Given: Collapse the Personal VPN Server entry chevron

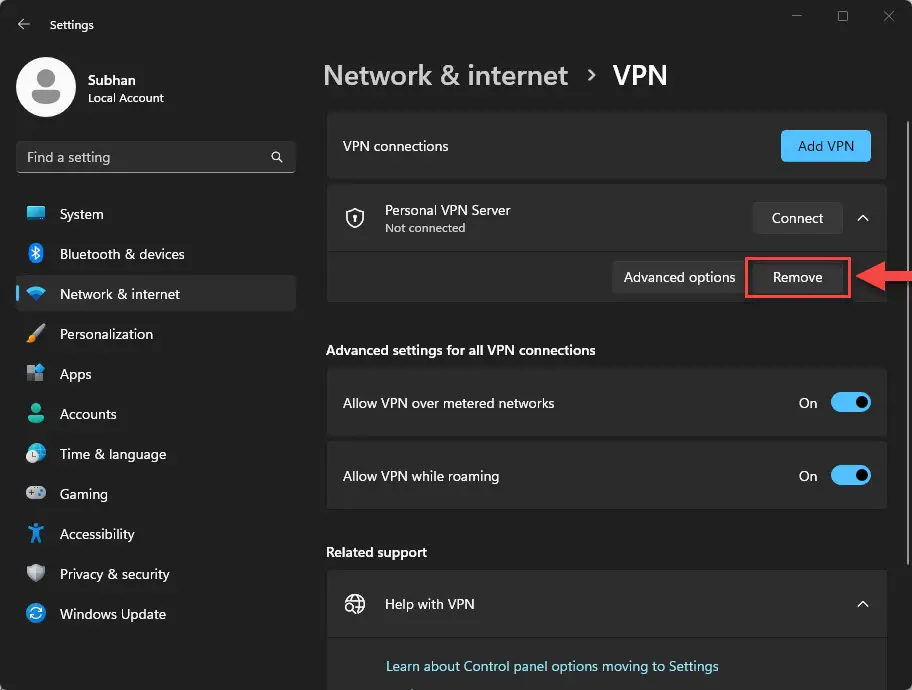Looking at the screenshot, I should pos(863,218).
